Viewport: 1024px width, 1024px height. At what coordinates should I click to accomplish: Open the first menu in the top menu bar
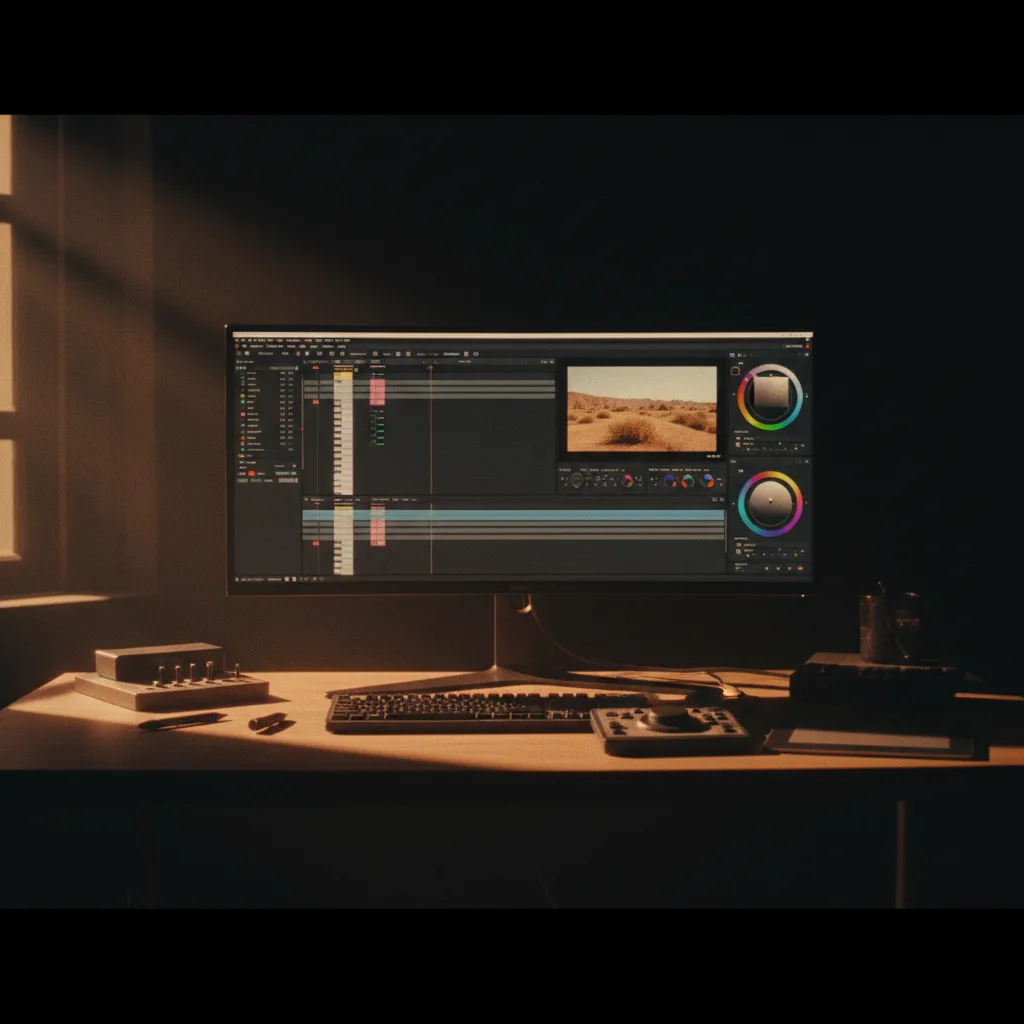point(242,340)
